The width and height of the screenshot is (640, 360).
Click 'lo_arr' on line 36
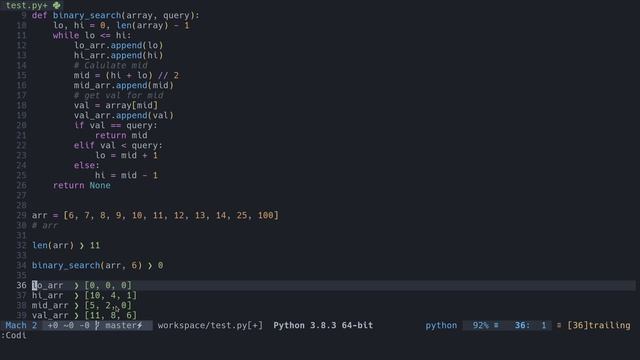[48, 285]
